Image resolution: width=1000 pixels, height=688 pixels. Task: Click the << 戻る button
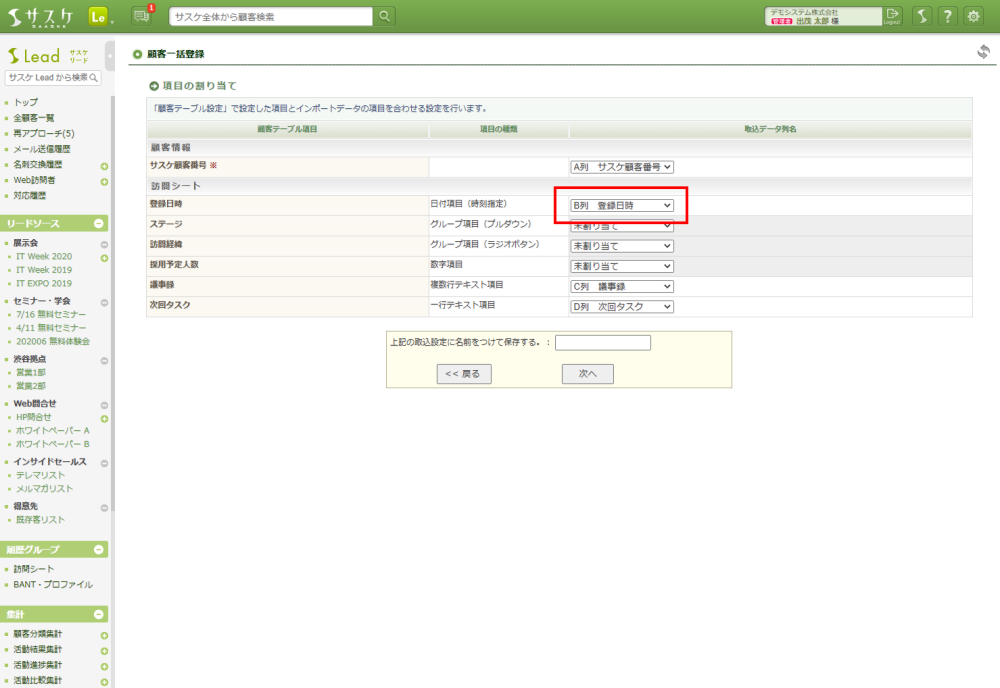463,374
